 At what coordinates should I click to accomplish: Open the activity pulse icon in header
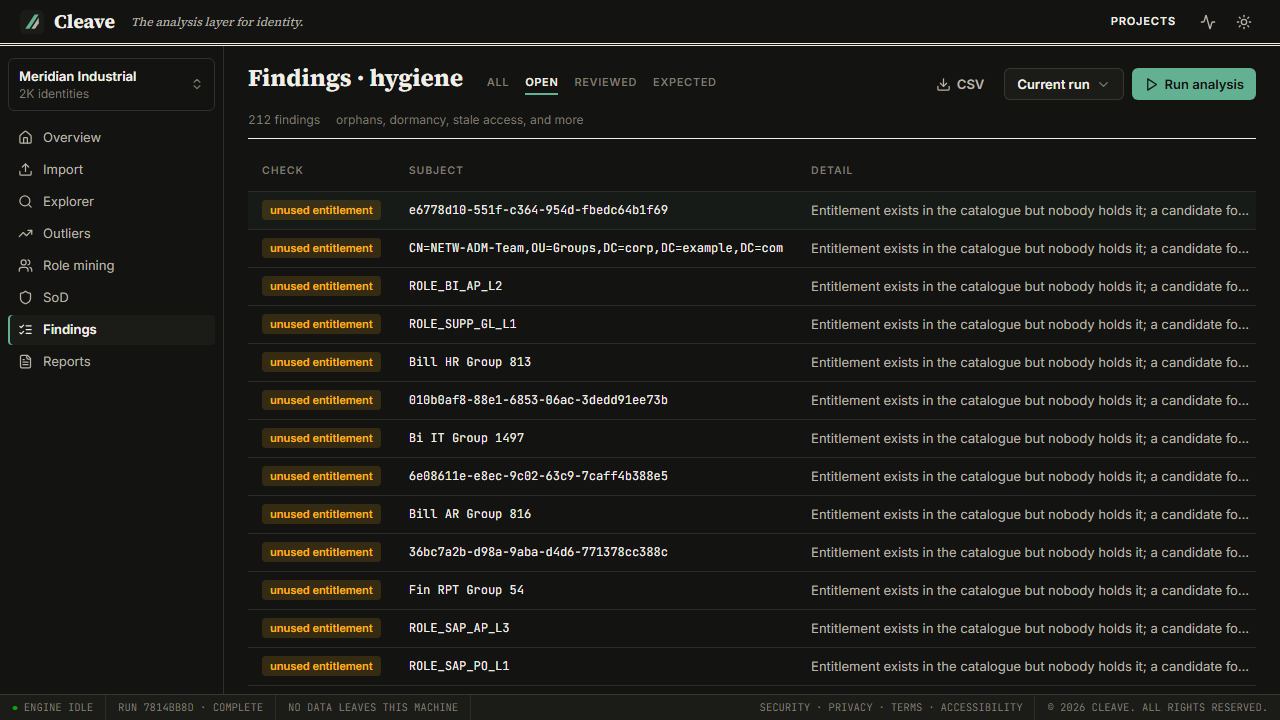1208,22
